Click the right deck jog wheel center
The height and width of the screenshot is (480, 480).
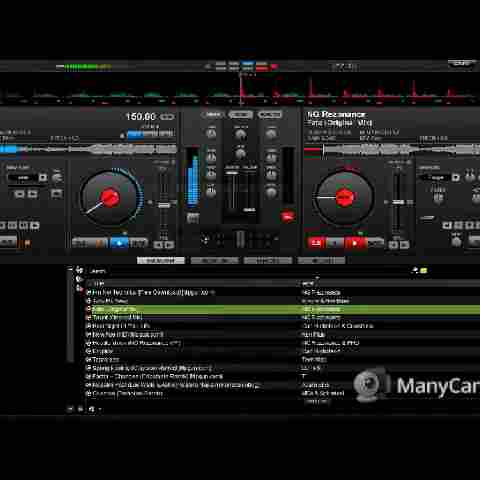(x=345, y=197)
